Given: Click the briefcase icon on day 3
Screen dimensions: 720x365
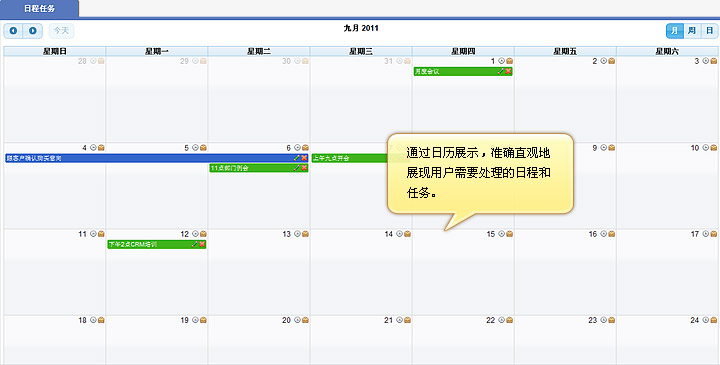Looking at the screenshot, I should 714,61.
